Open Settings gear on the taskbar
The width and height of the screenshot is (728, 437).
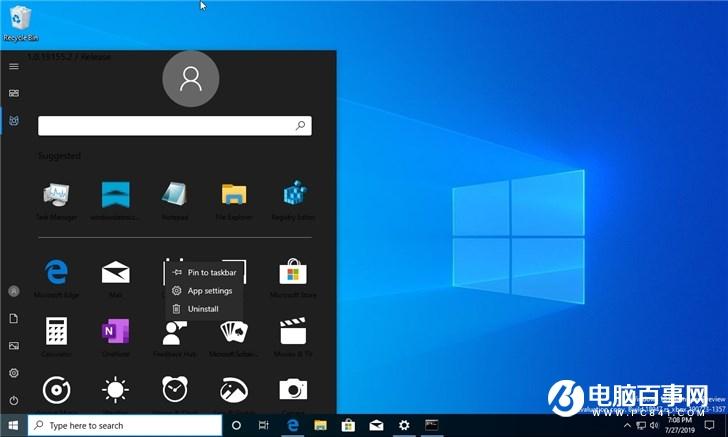[x=404, y=425]
